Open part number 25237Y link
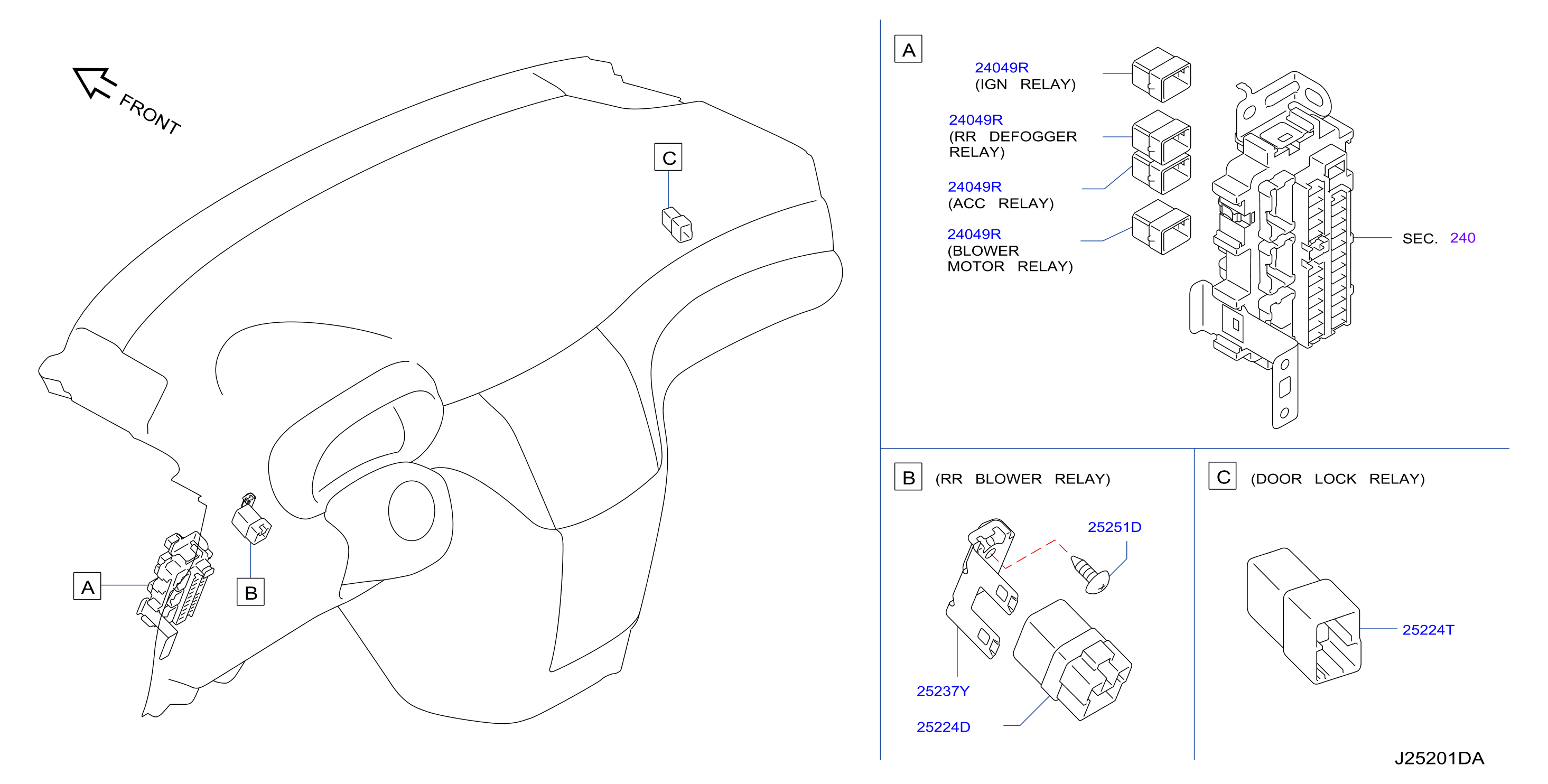1548x784 pixels. coord(942,691)
